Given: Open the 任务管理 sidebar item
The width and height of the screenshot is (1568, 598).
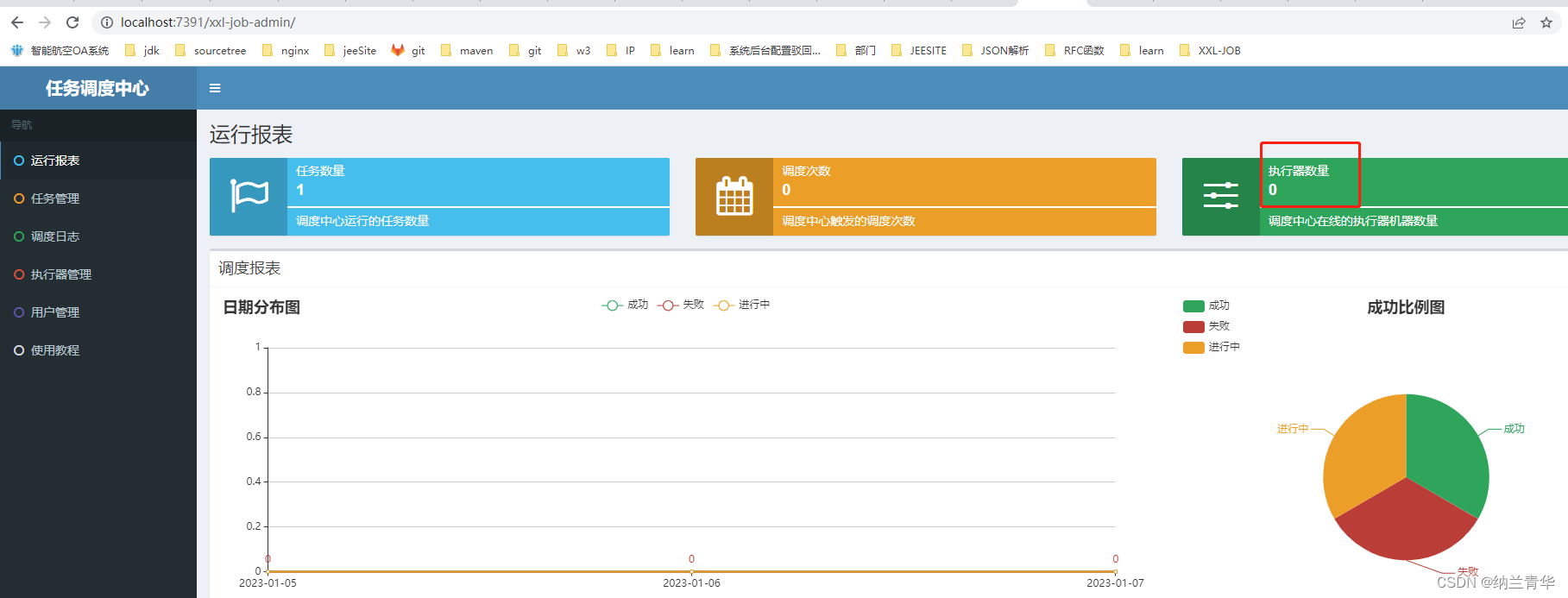Looking at the screenshot, I should [x=98, y=198].
